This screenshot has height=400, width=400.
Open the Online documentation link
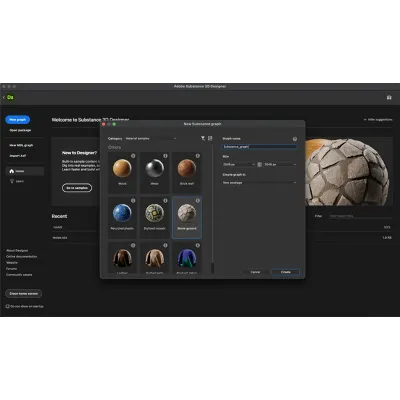click(x=22, y=256)
